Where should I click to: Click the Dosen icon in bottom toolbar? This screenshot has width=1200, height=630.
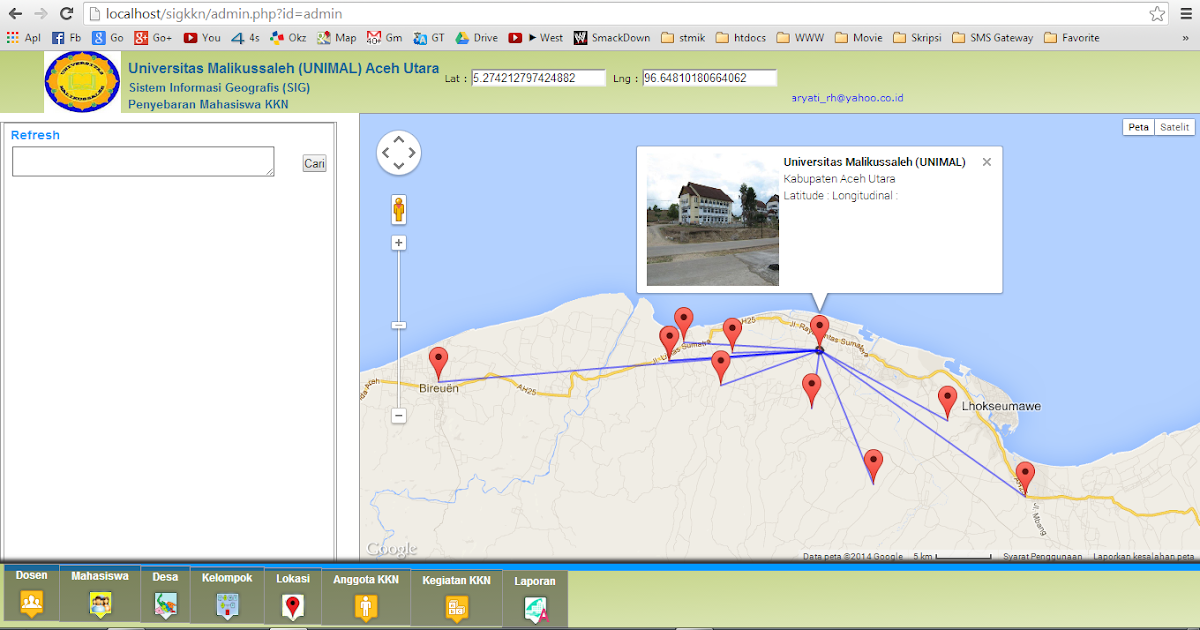coord(31,601)
